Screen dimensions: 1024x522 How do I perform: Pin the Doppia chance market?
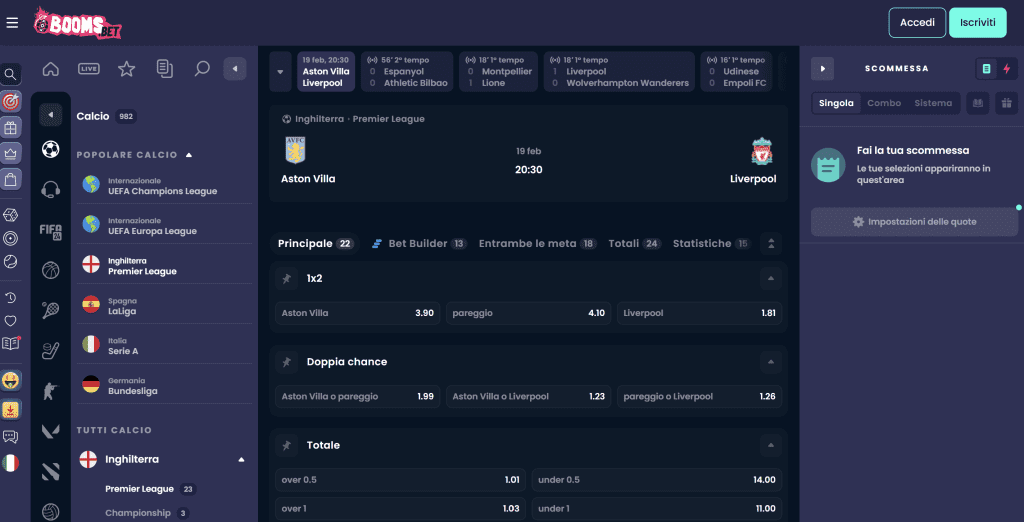(286, 362)
